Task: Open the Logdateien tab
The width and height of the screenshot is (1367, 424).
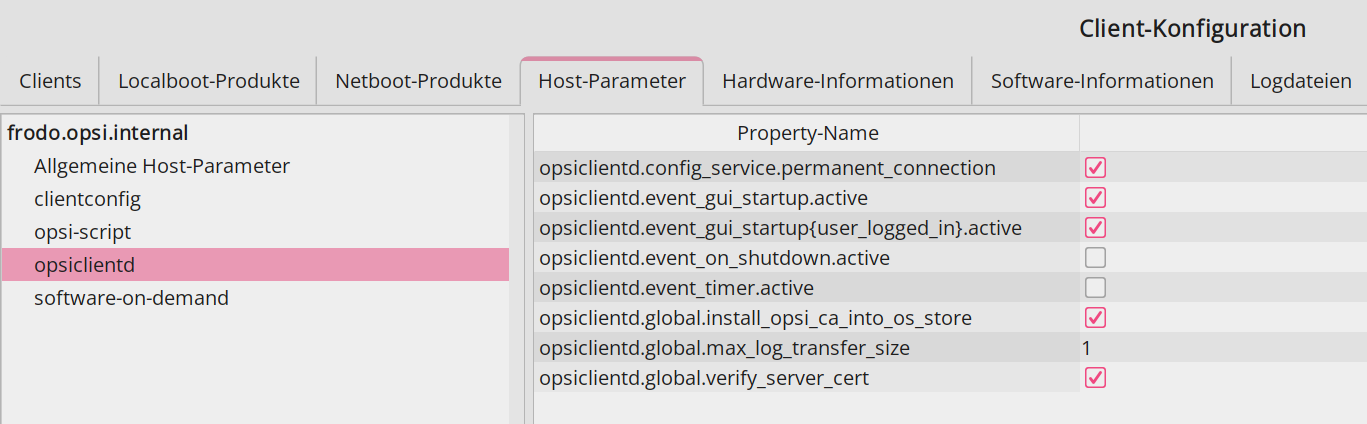Action: coord(1300,81)
